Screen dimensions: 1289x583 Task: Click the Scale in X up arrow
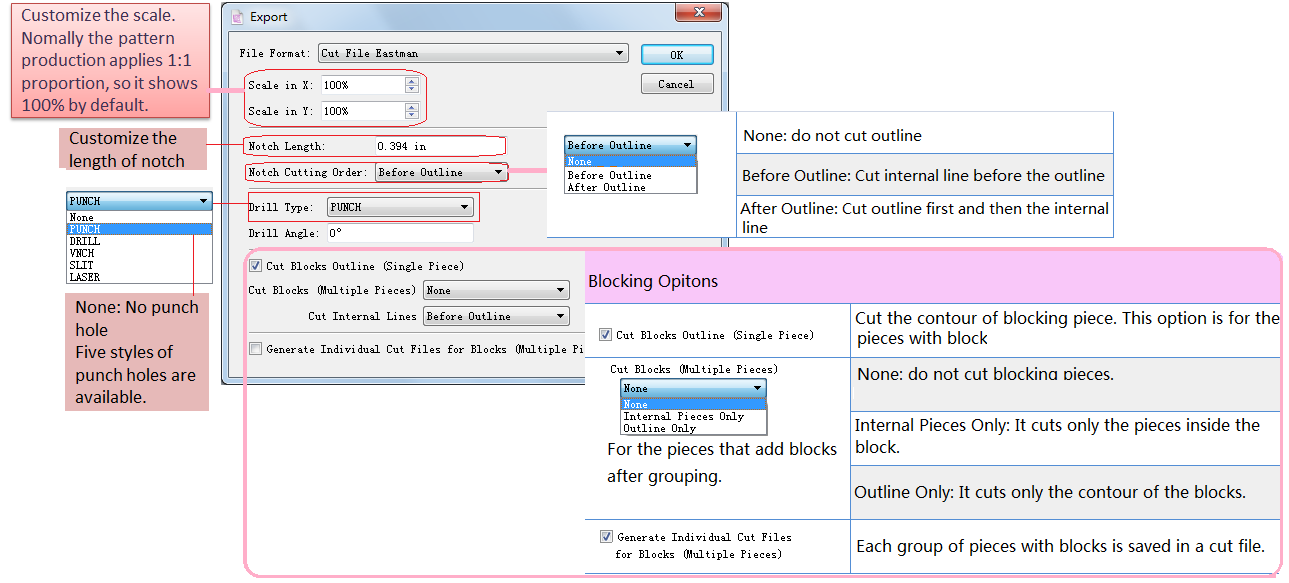(x=412, y=81)
